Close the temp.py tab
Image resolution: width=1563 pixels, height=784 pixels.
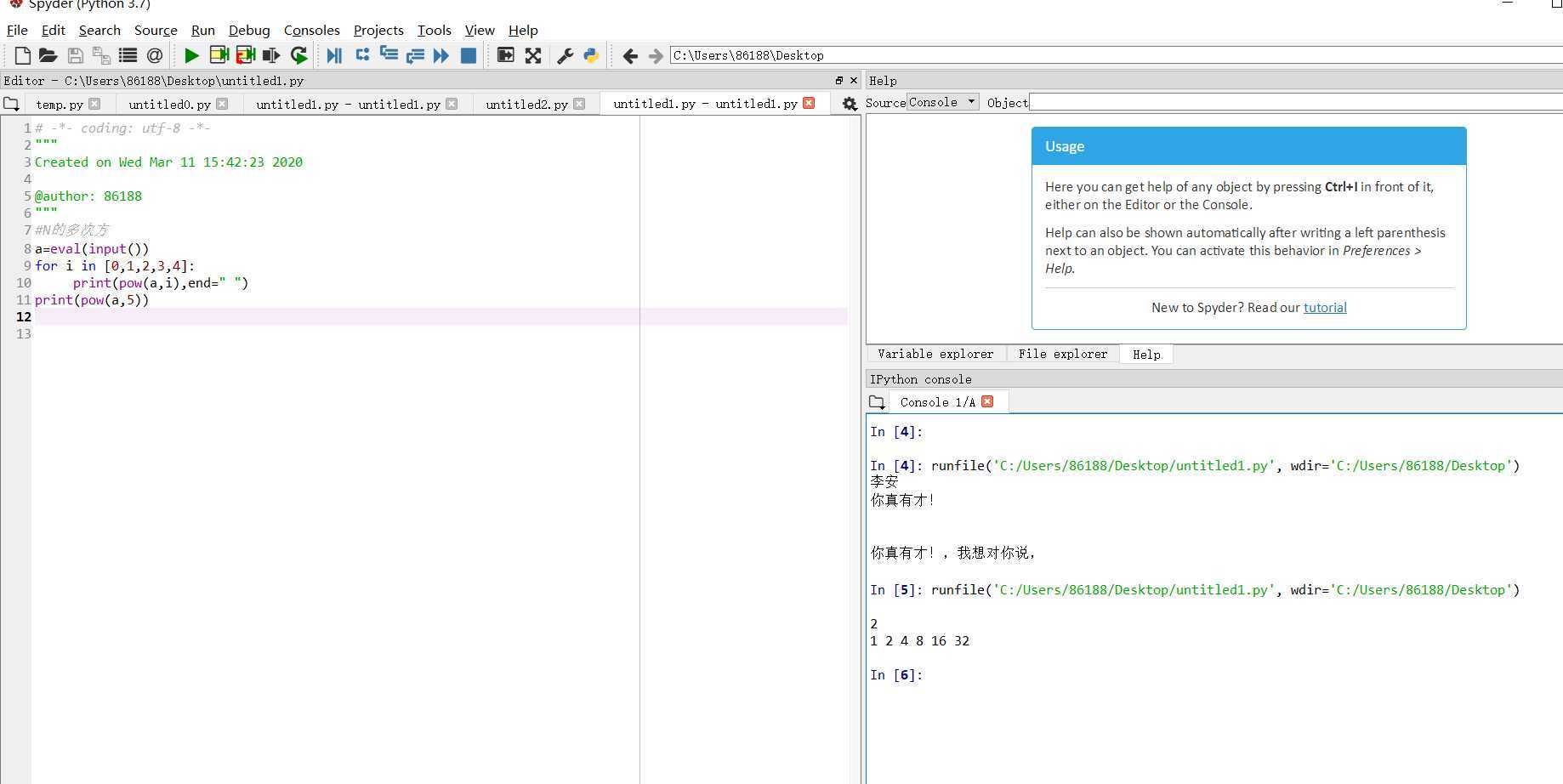pyautogui.click(x=94, y=104)
